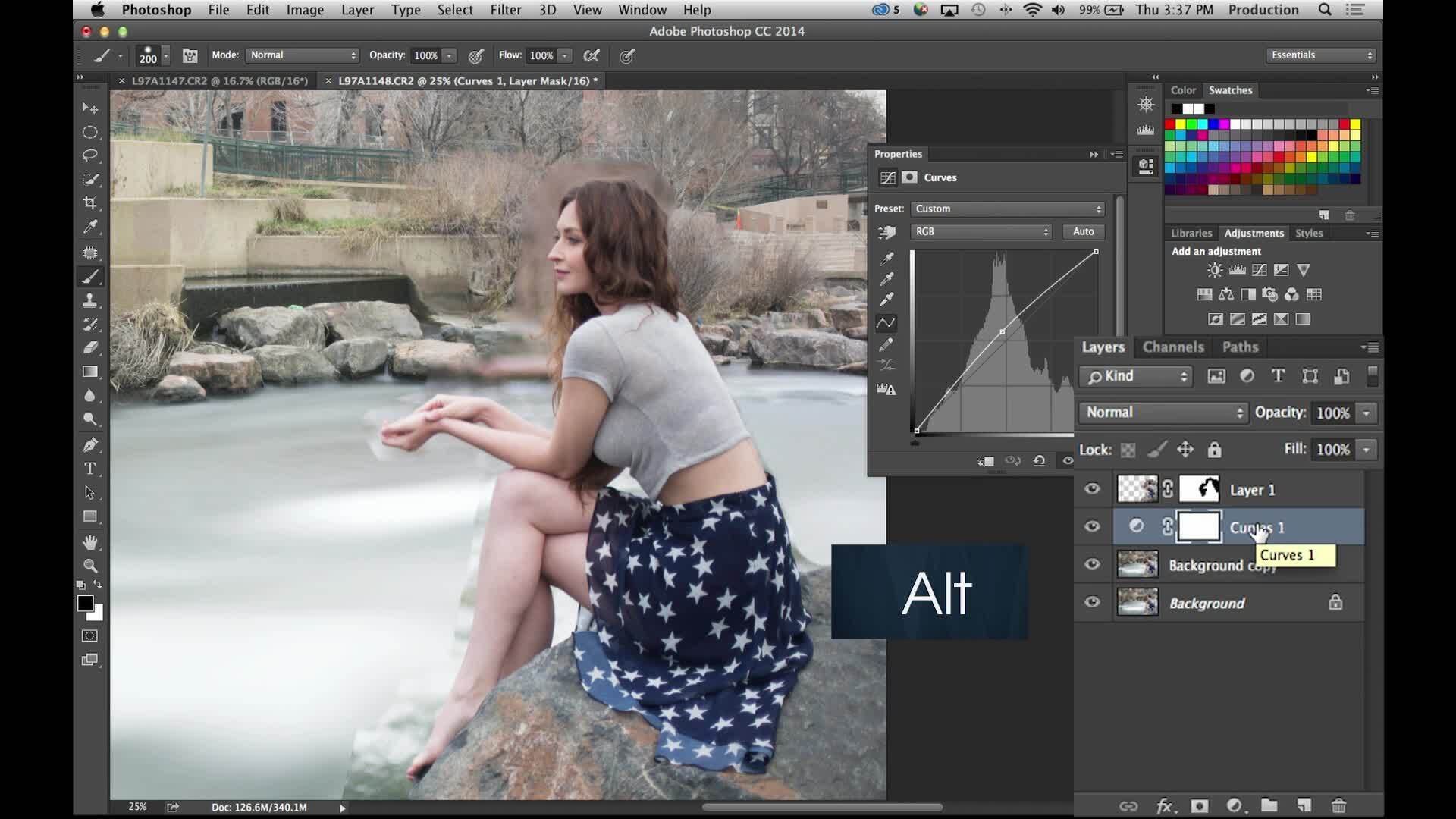Select the Blur tool
Image resolution: width=1456 pixels, height=819 pixels.
(89, 395)
